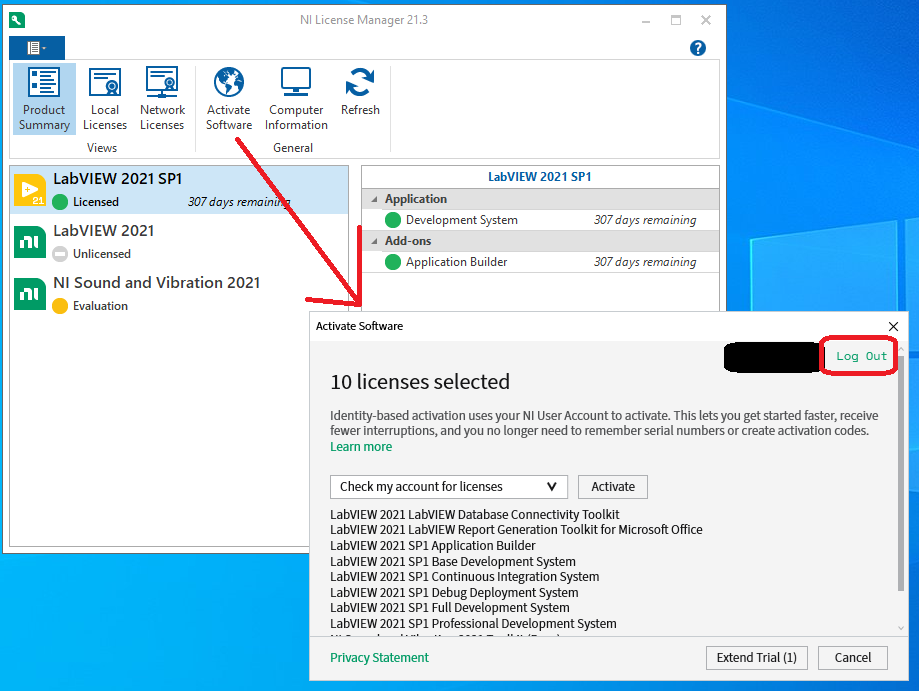Viewport: 919px width, 691px height.
Task: Click green status dot beside Development System
Action: click(x=393, y=220)
